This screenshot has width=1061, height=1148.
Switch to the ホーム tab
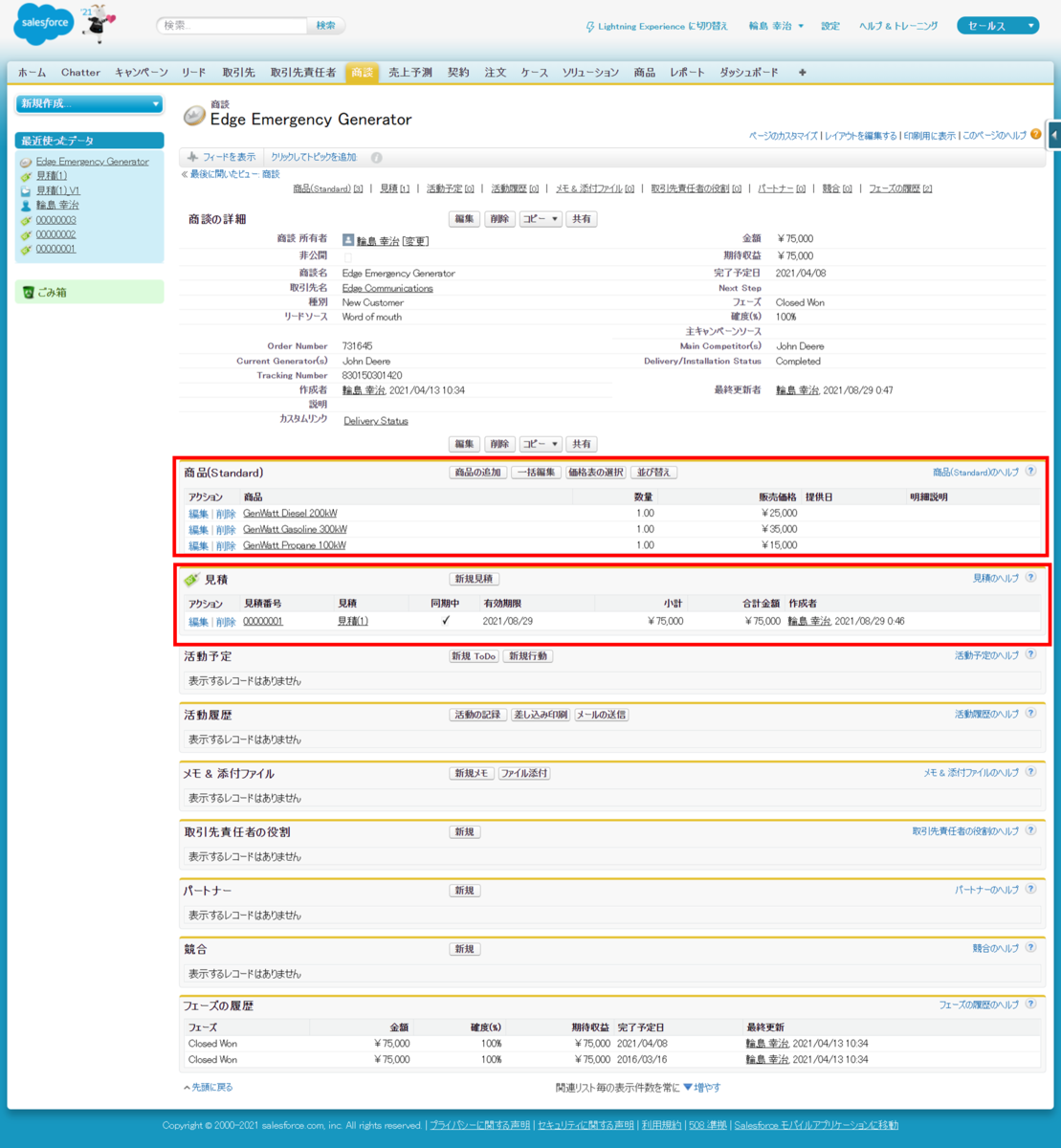[32, 73]
